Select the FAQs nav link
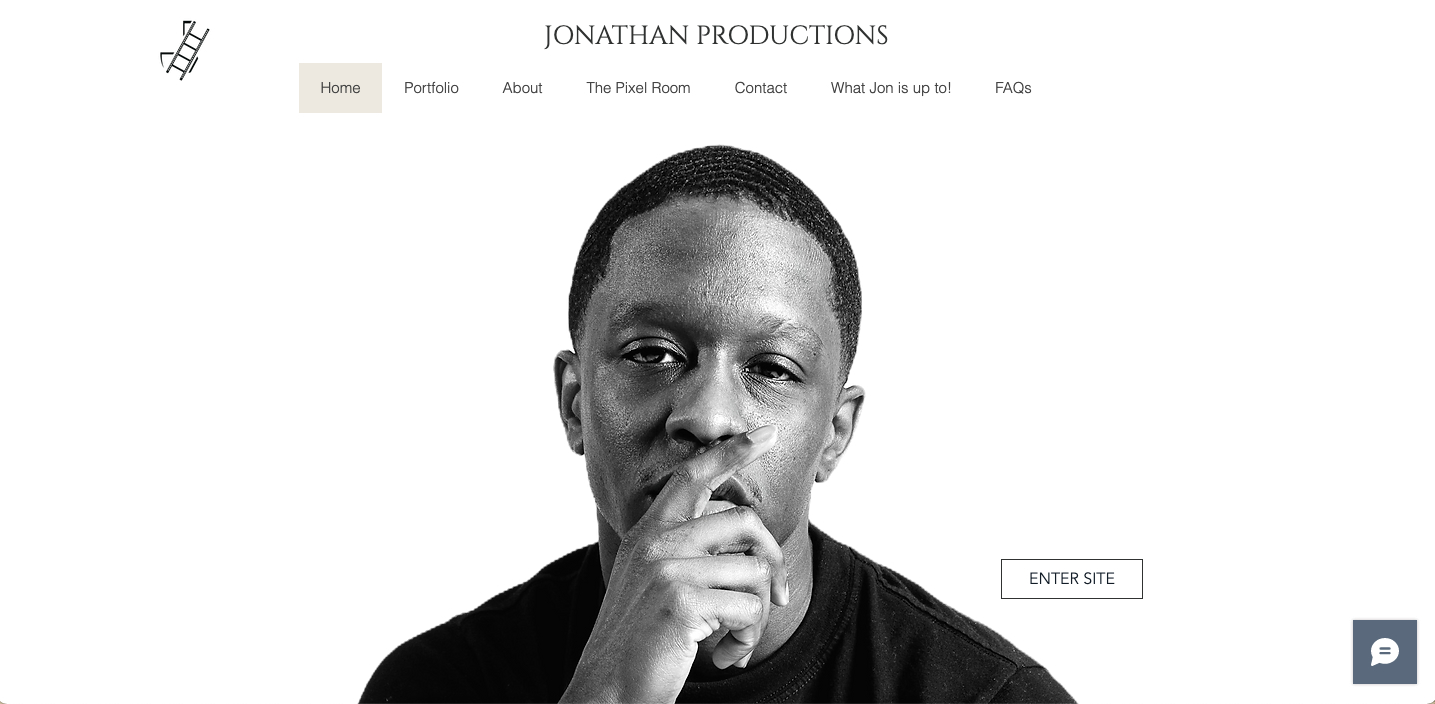1435x704 pixels. [1013, 88]
